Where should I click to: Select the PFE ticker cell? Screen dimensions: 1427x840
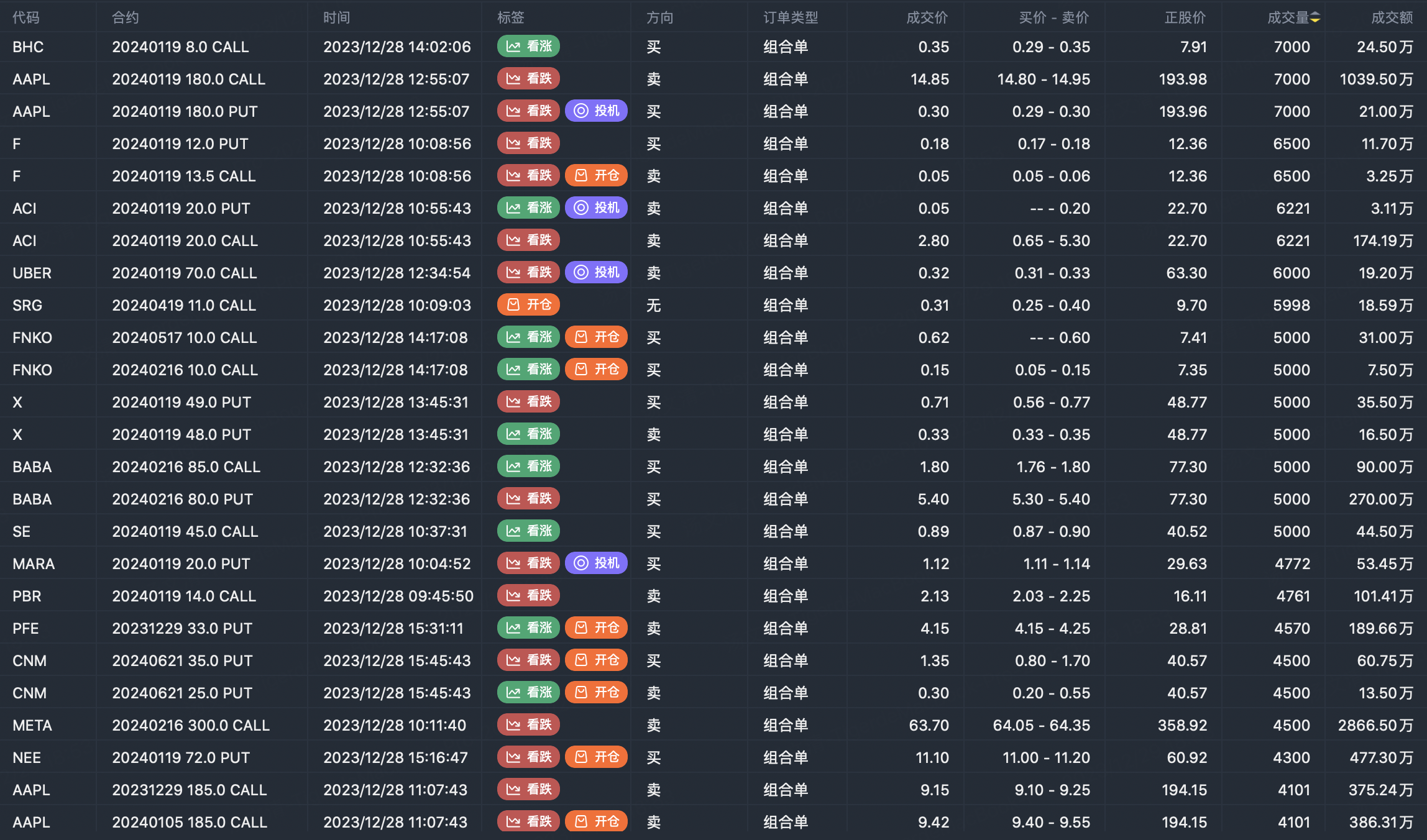click(25, 628)
